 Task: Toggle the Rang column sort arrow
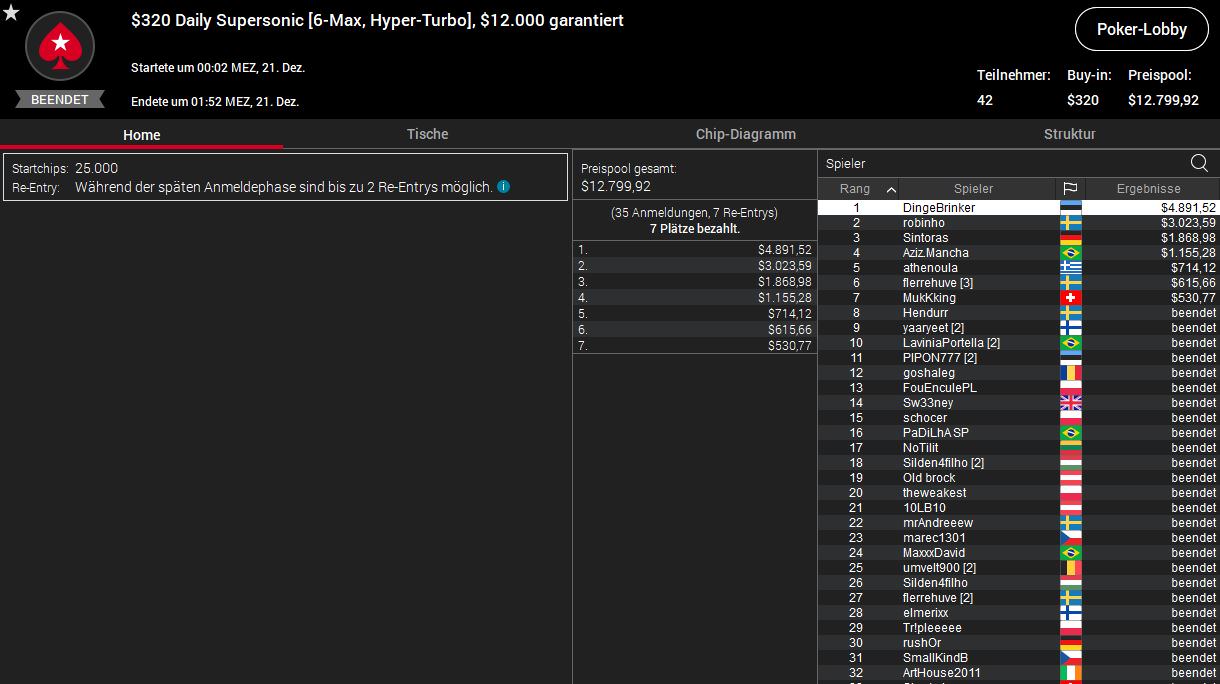pyautogui.click(x=891, y=189)
